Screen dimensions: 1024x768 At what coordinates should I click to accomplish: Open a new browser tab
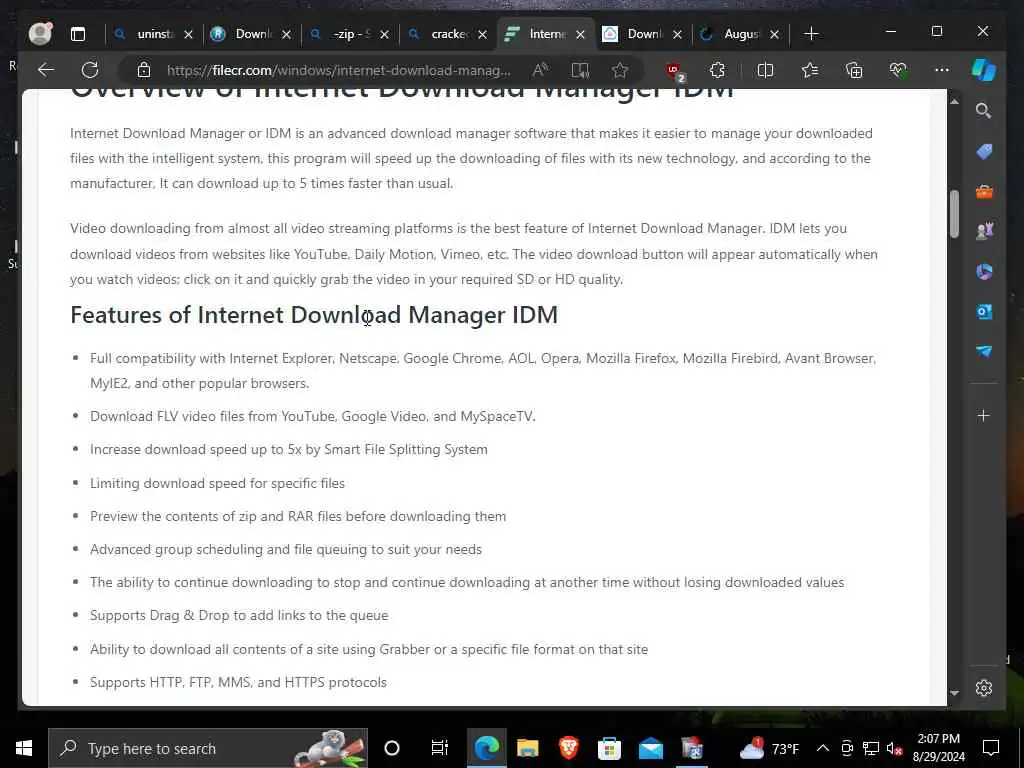point(811,34)
